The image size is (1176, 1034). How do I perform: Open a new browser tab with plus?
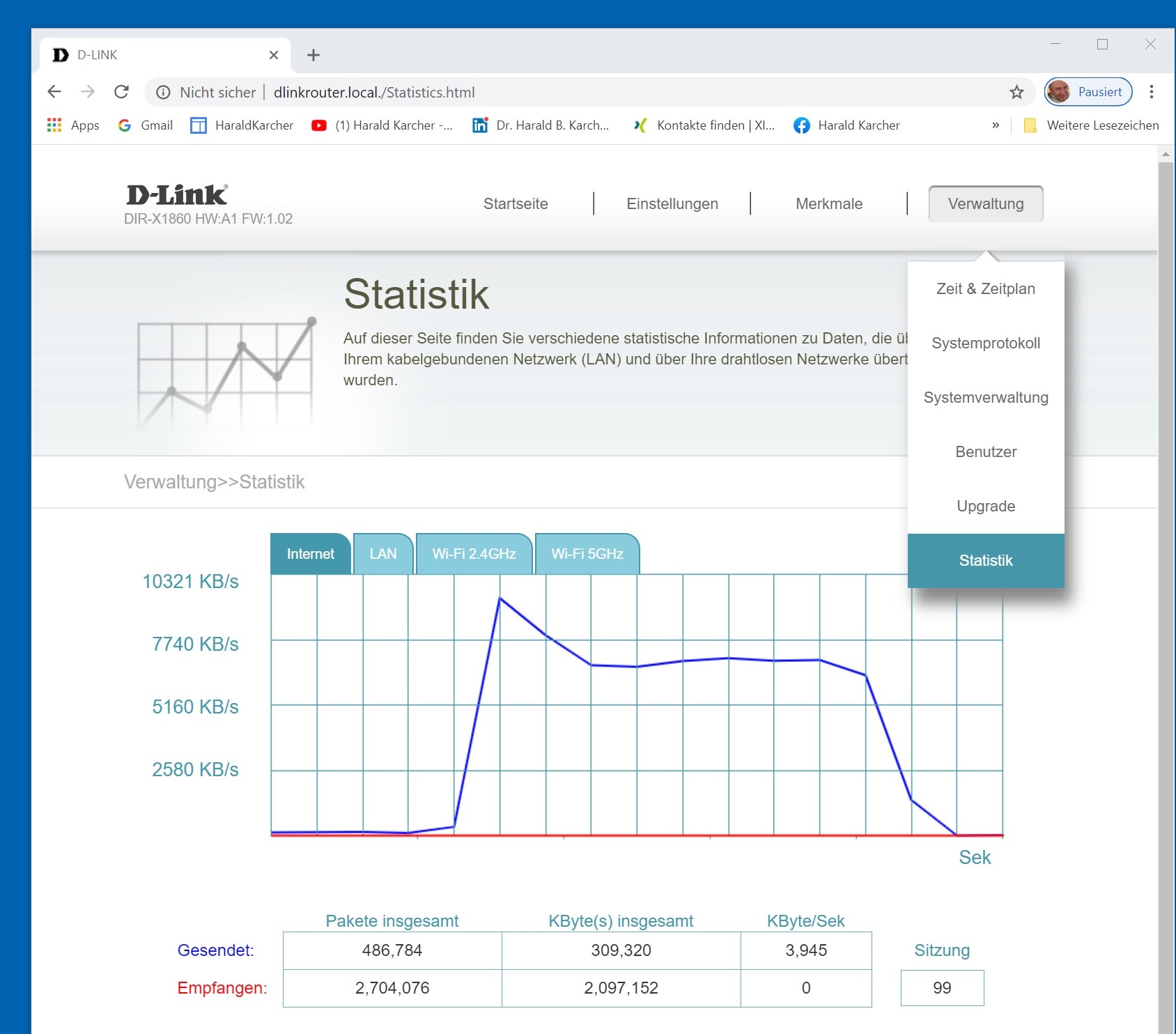pyautogui.click(x=314, y=55)
